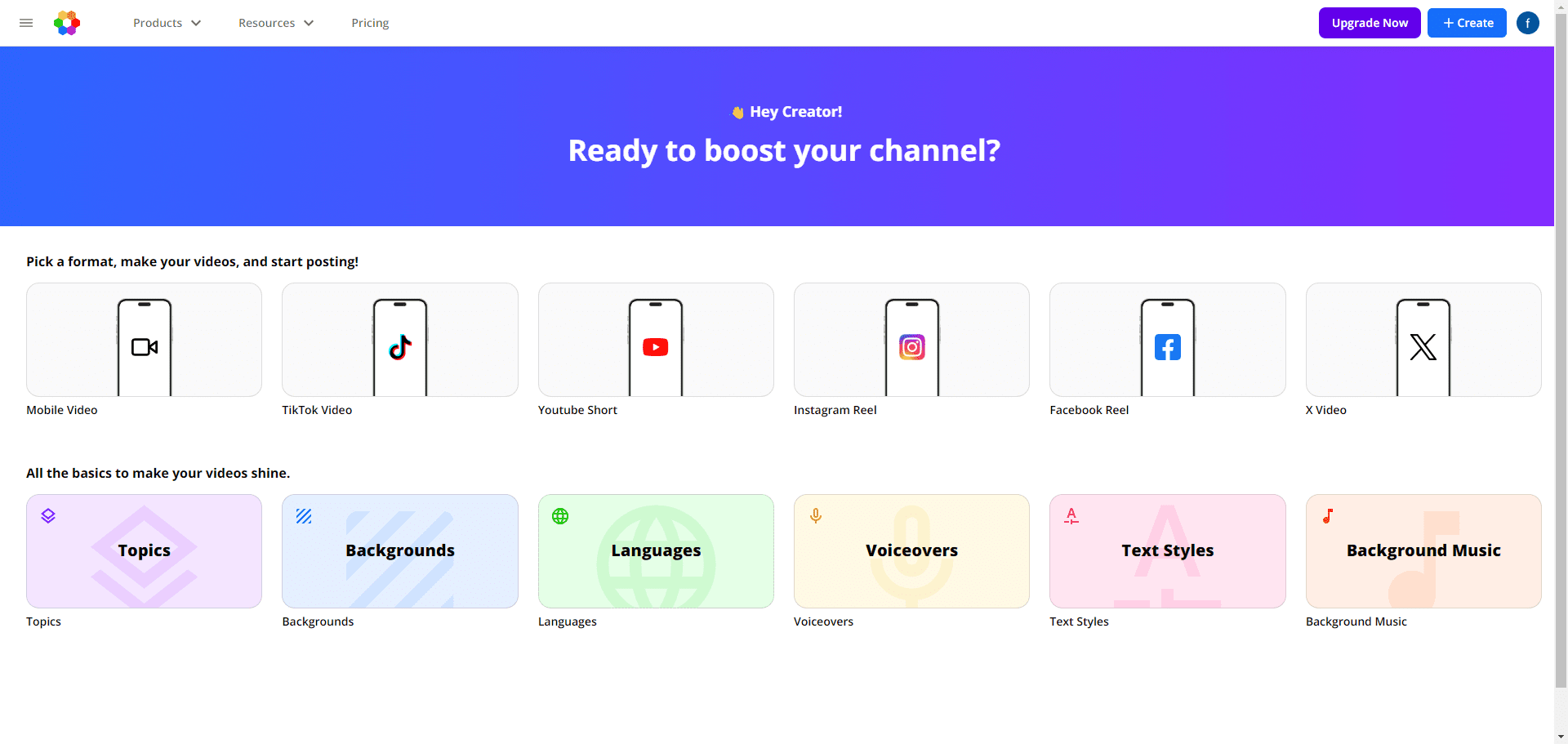
Task: Select the Topics card title
Action: [x=145, y=550]
